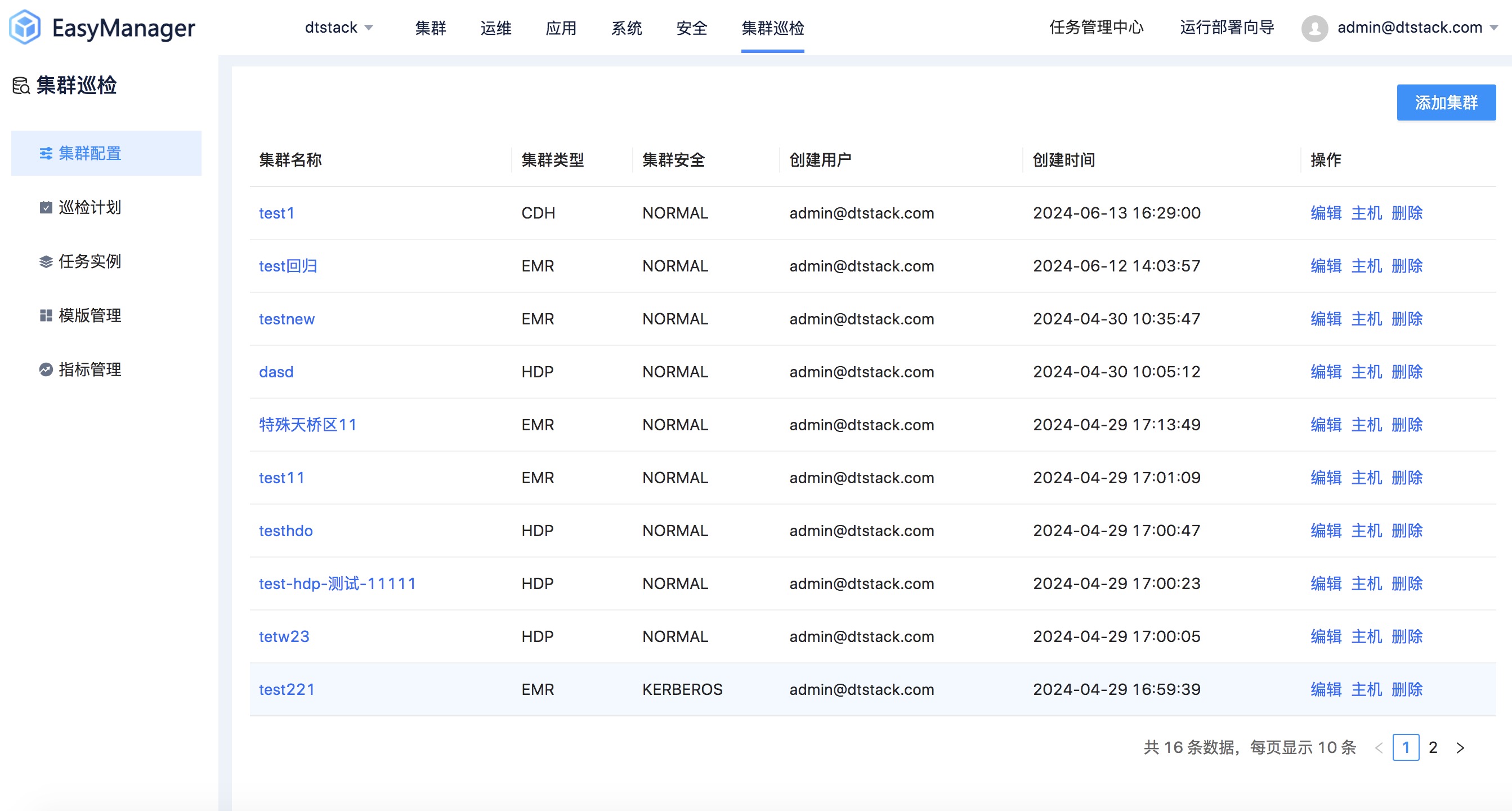Open cluster tetw23 link
The height and width of the screenshot is (811, 1512).
pos(284,636)
